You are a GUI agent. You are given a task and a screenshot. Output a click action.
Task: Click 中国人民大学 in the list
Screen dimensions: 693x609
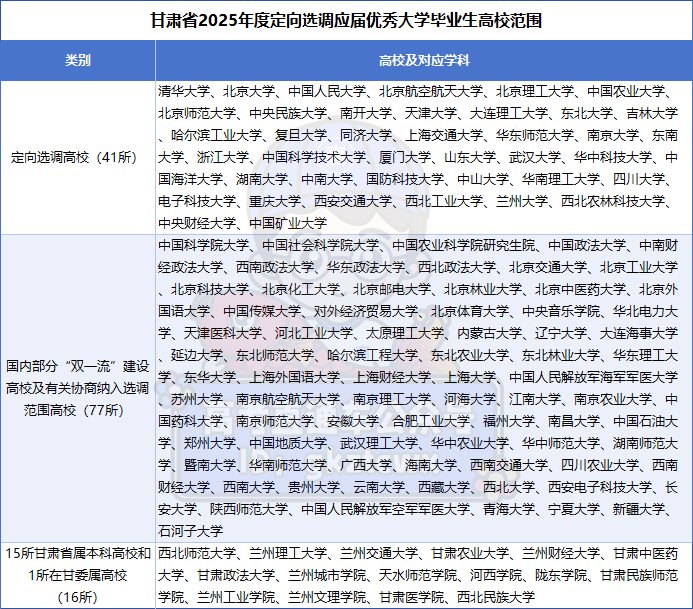click(327, 91)
